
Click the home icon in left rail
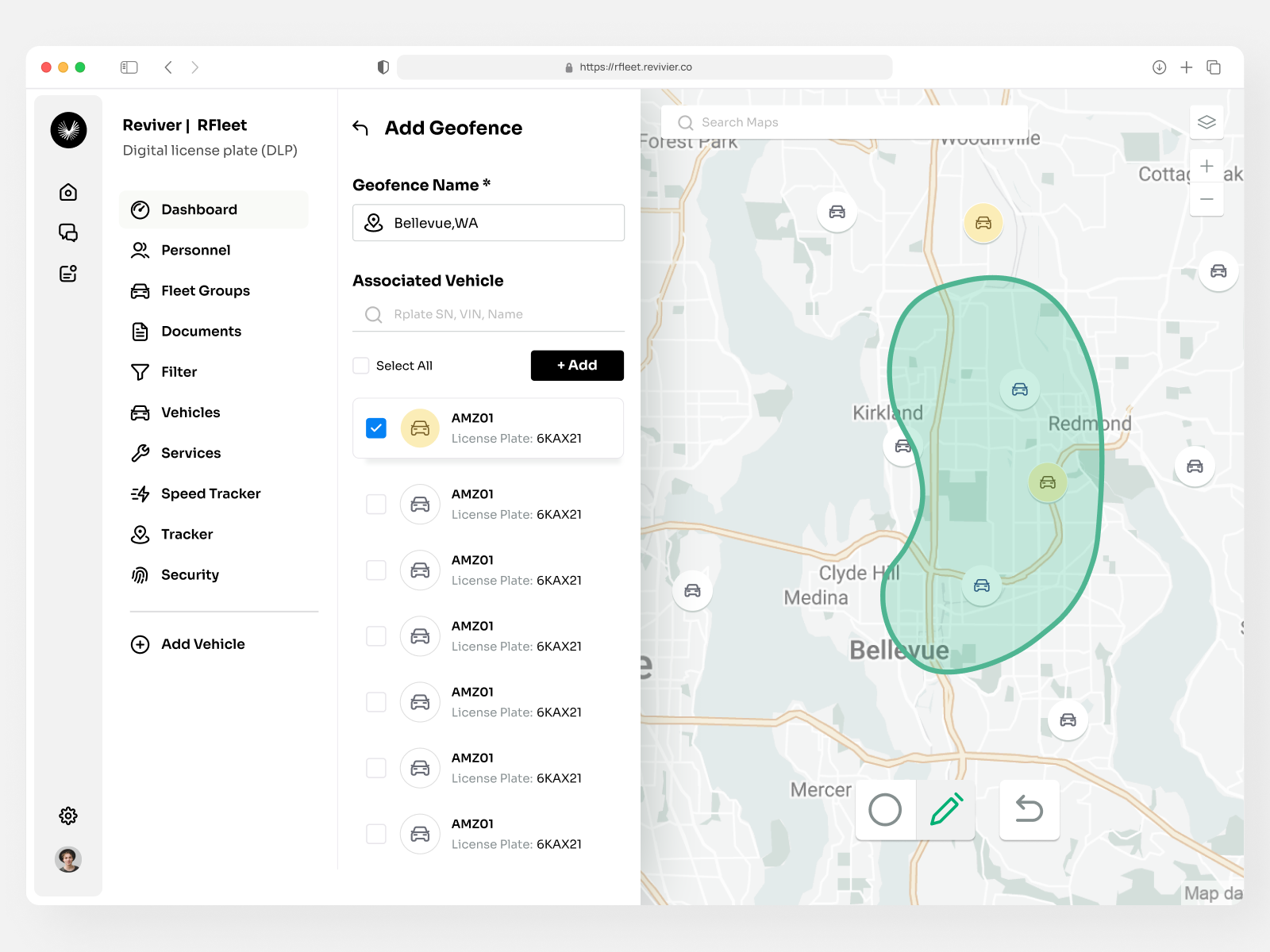(x=68, y=192)
